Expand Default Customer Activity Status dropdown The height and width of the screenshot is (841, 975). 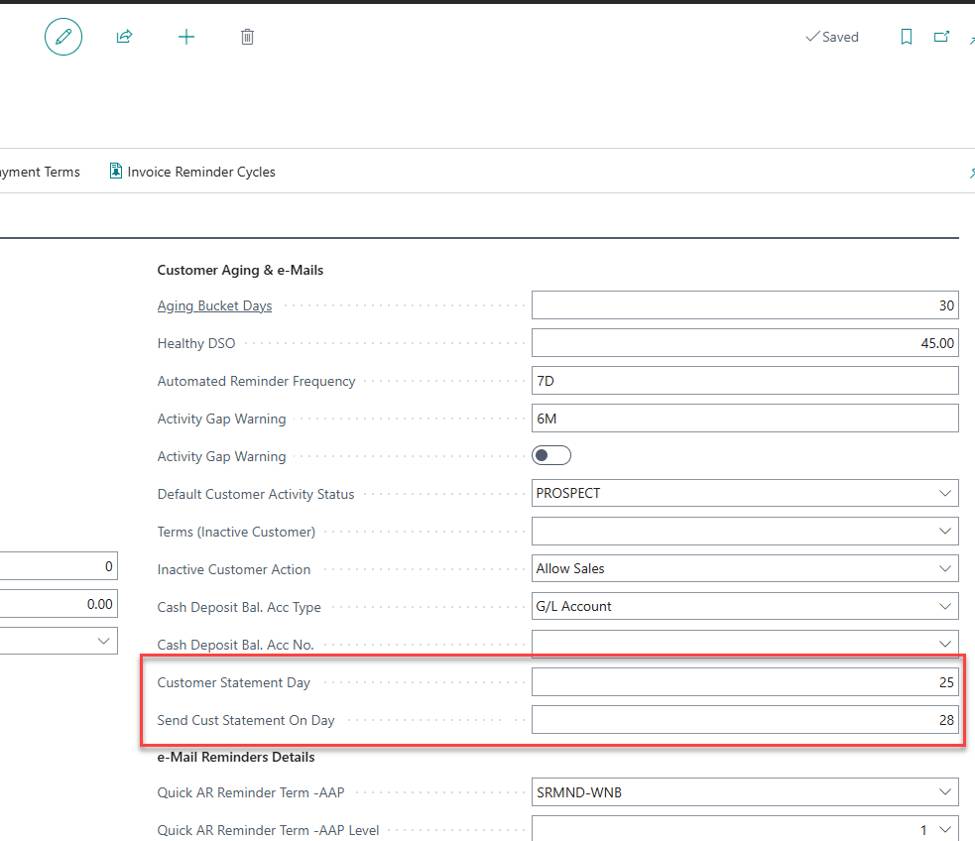click(945, 493)
